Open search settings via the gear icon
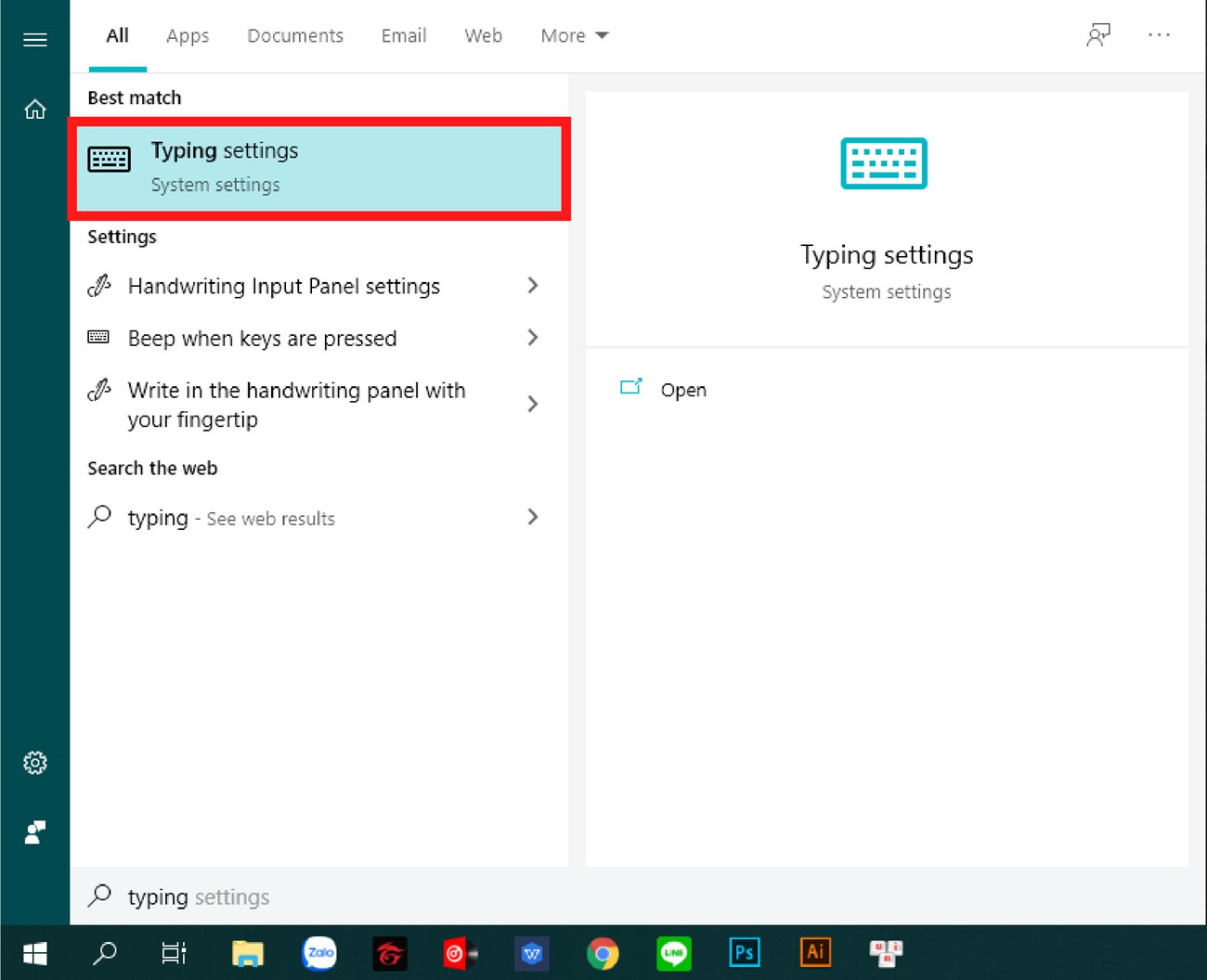This screenshot has height=980, width=1207. [x=35, y=763]
